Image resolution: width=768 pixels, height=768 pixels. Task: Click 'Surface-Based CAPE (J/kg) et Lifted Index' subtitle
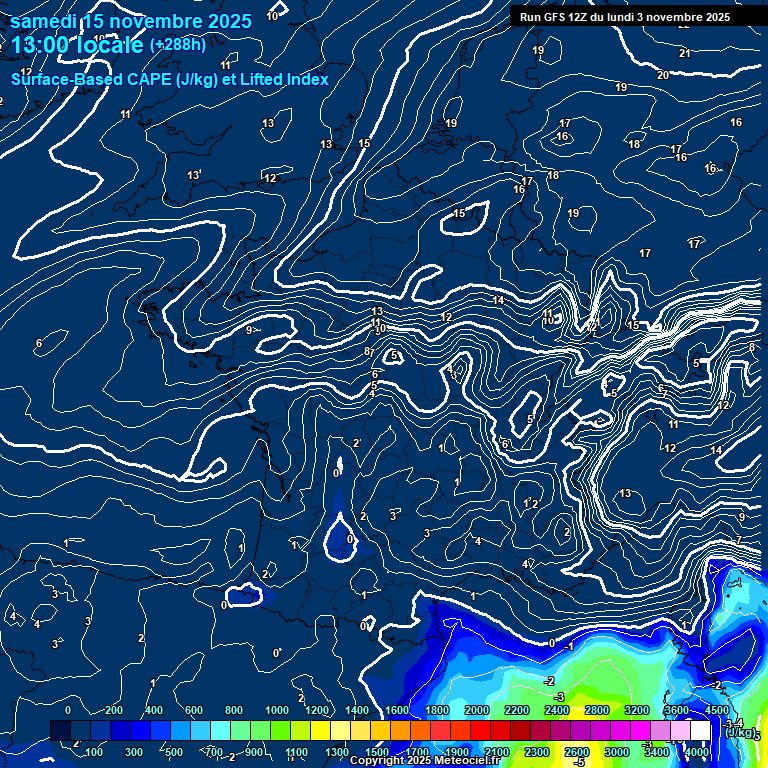tap(169, 79)
